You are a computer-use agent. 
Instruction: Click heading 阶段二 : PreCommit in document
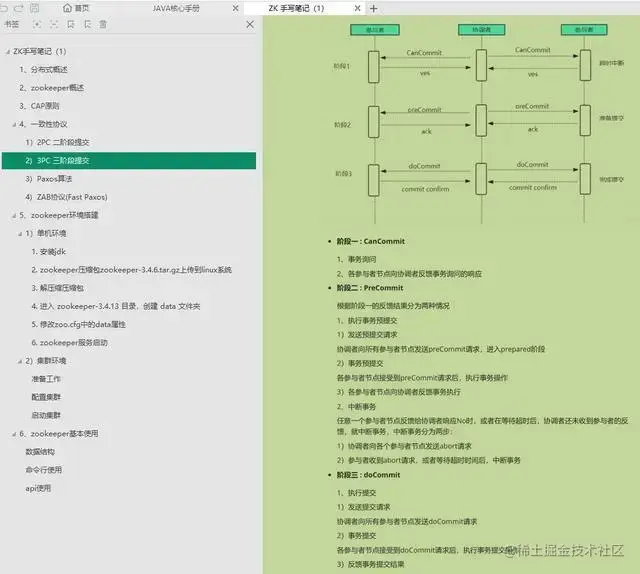click(x=370, y=288)
